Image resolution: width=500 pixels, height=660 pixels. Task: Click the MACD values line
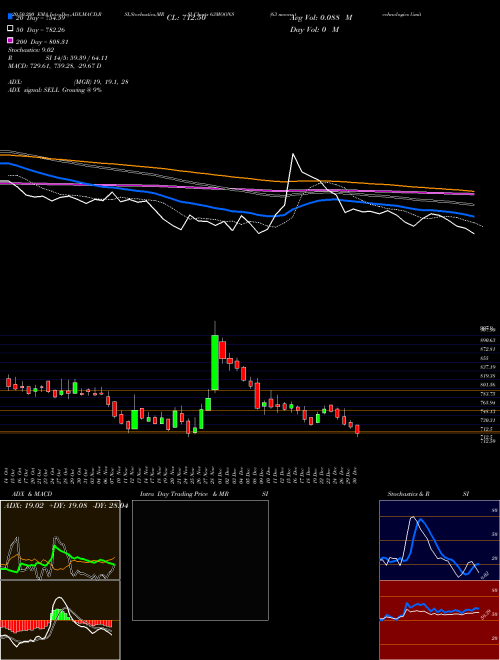[54, 66]
